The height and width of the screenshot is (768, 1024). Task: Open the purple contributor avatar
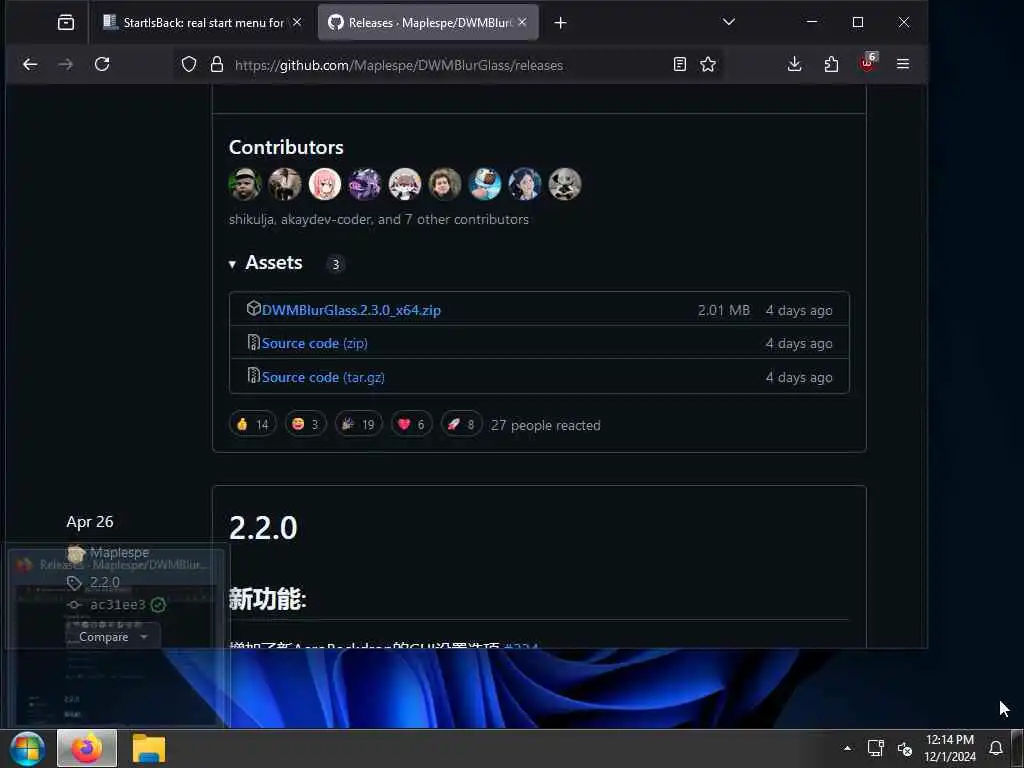coord(364,184)
